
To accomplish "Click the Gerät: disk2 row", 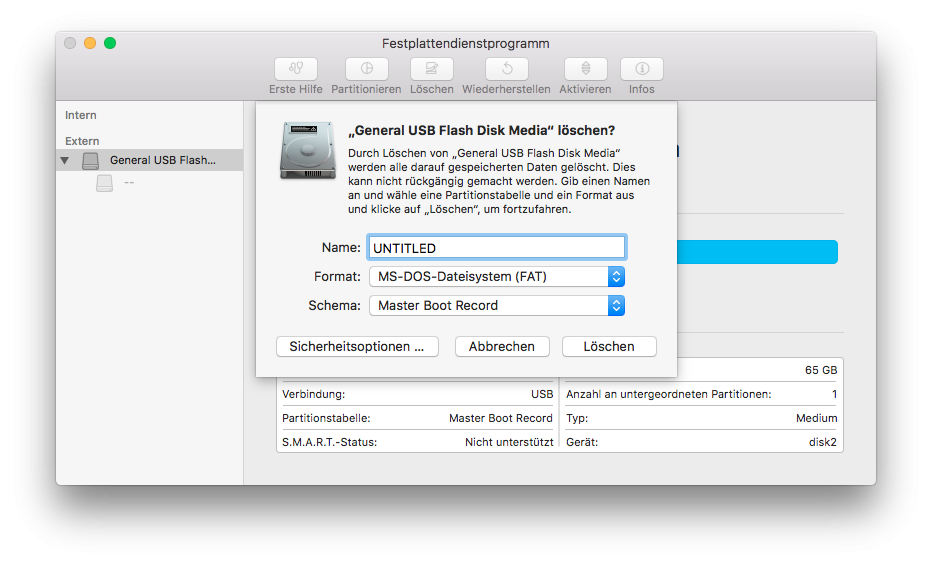I will (x=701, y=442).
